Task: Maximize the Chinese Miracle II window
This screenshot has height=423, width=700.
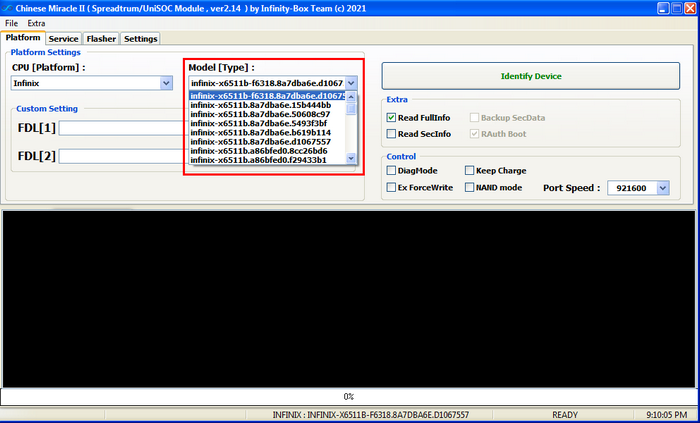Action: click(677, 8)
